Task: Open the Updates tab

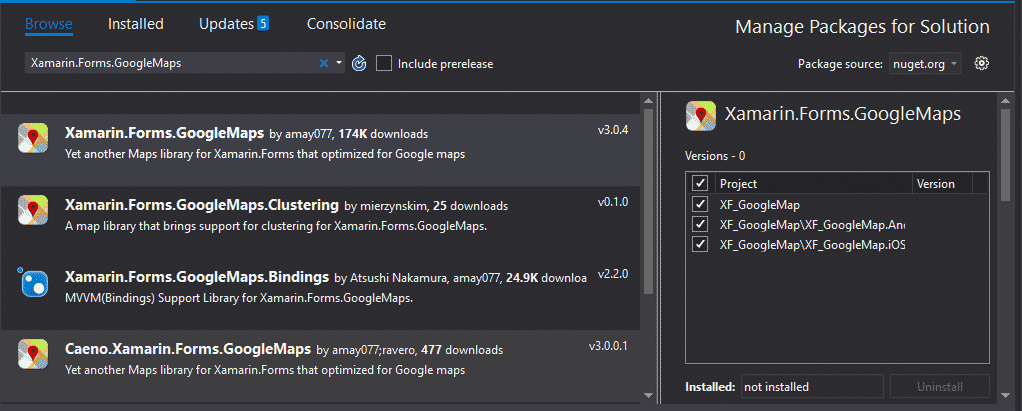Action: pos(226,24)
